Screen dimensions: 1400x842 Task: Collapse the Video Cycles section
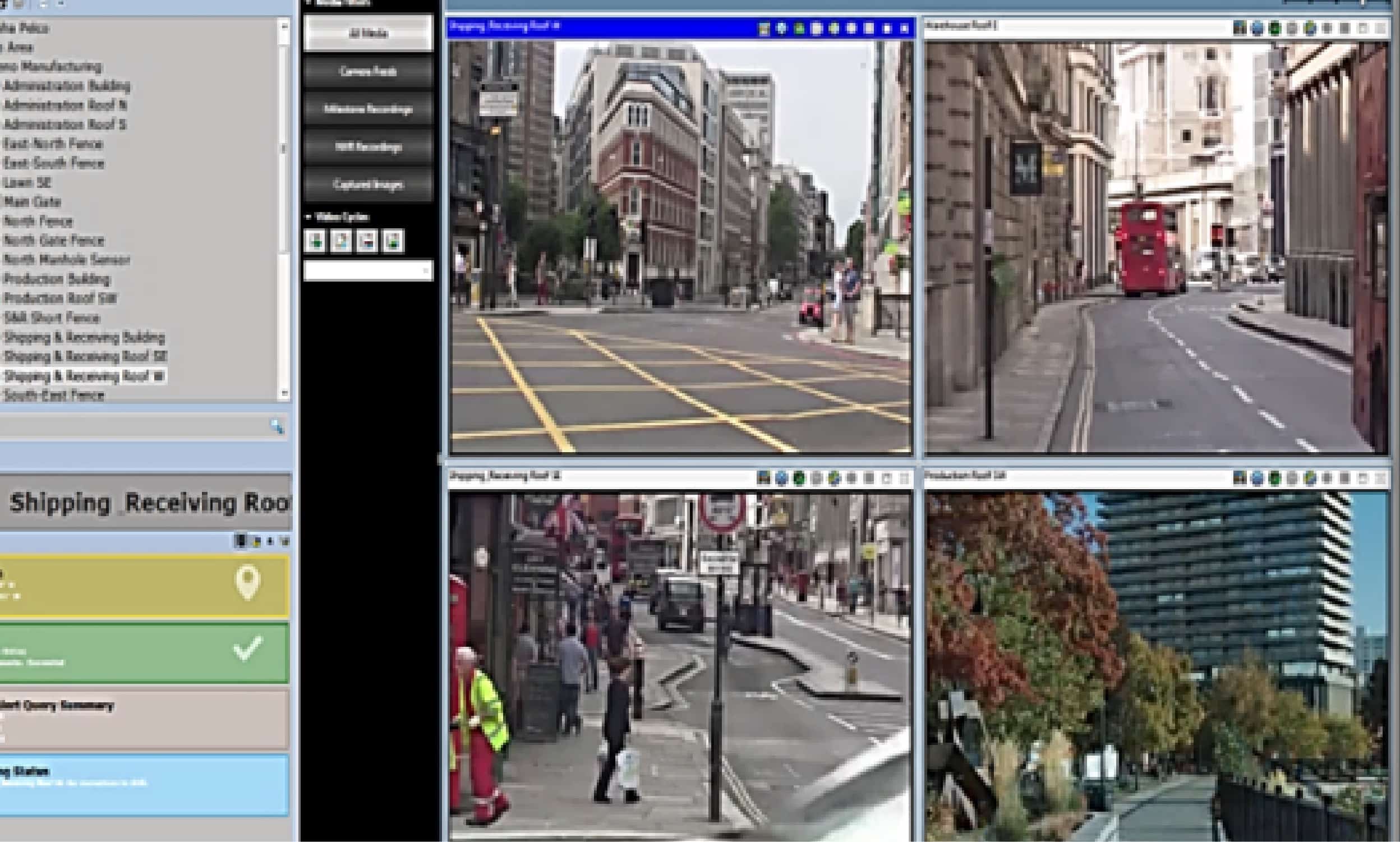(309, 217)
